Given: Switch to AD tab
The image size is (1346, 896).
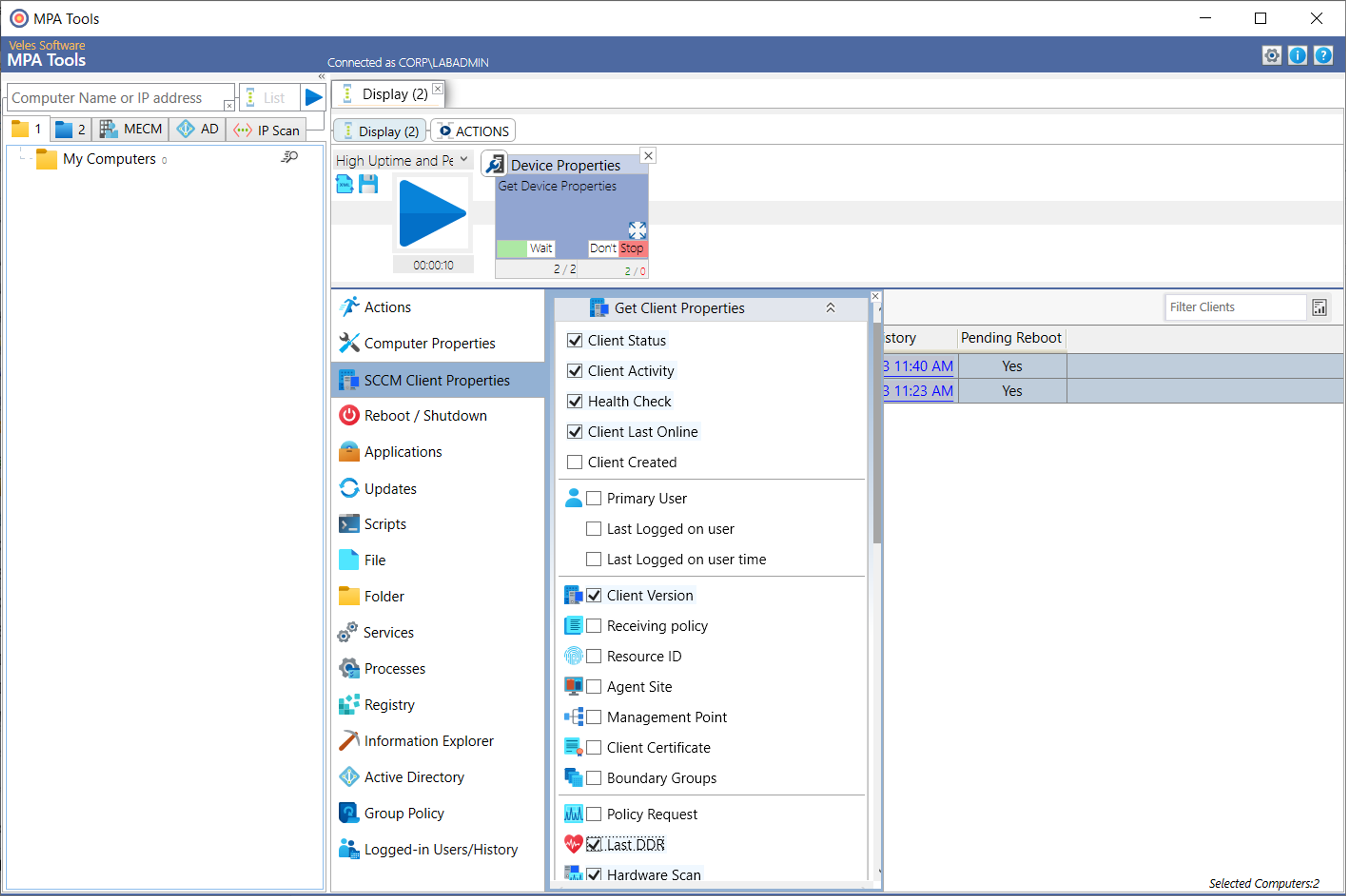Looking at the screenshot, I should 197,129.
